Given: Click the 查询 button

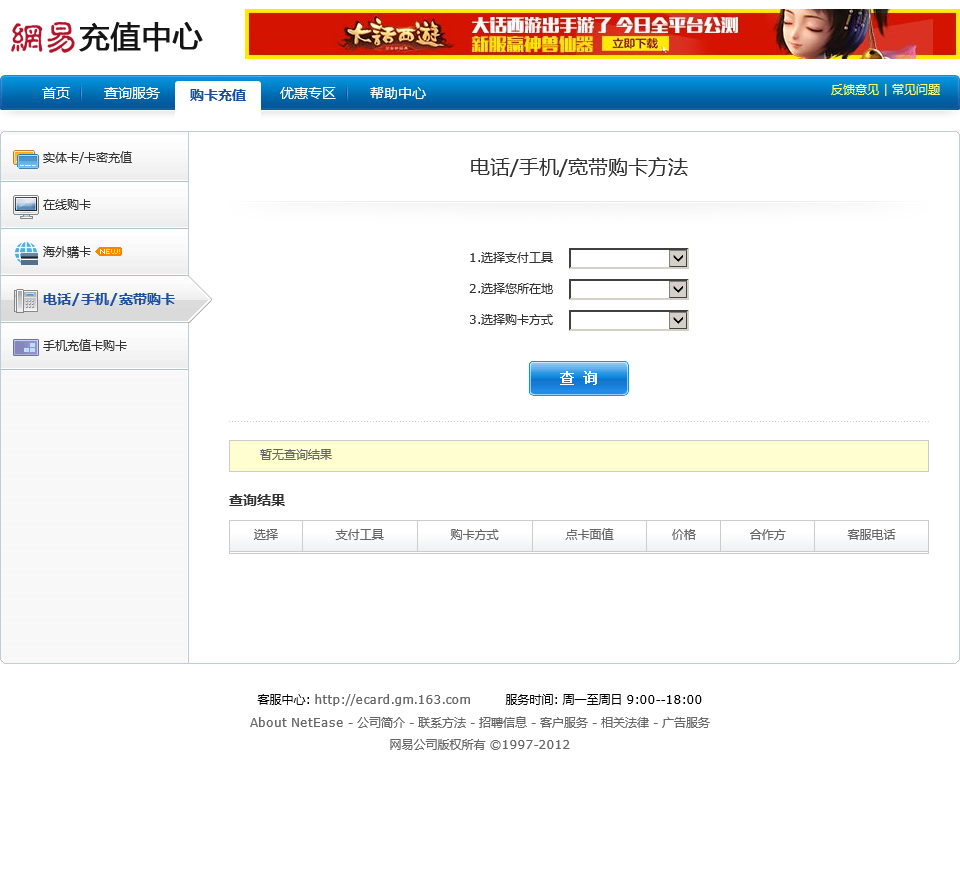Looking at the screenshot, I should 579,378.
